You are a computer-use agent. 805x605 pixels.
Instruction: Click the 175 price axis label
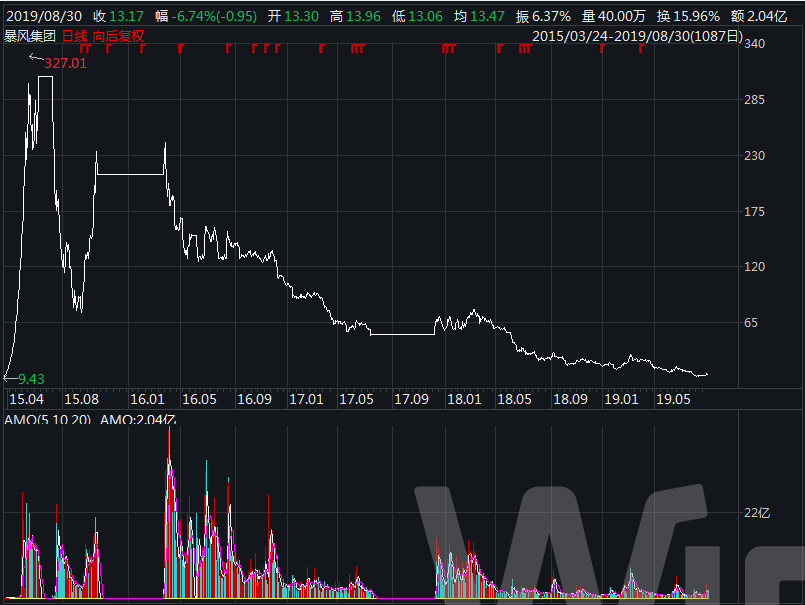[x=754, y=212]
